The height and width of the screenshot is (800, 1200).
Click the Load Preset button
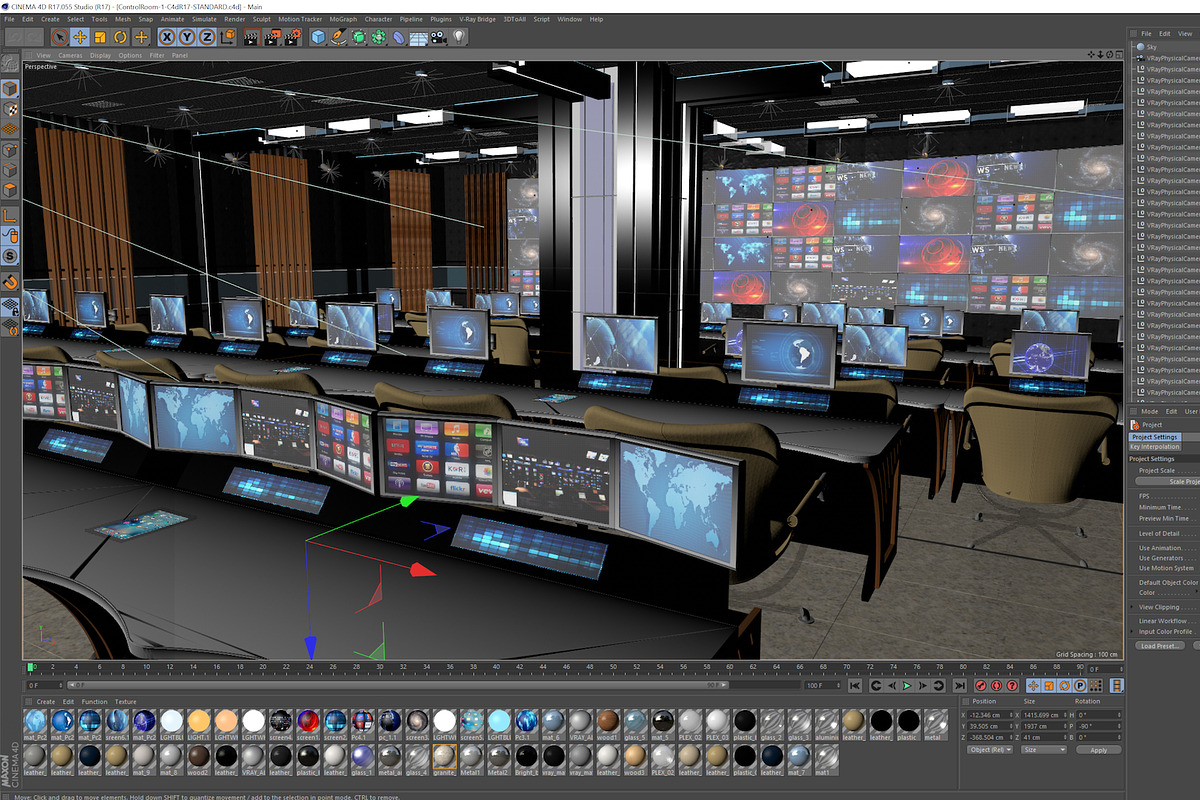click(1160, 645)
